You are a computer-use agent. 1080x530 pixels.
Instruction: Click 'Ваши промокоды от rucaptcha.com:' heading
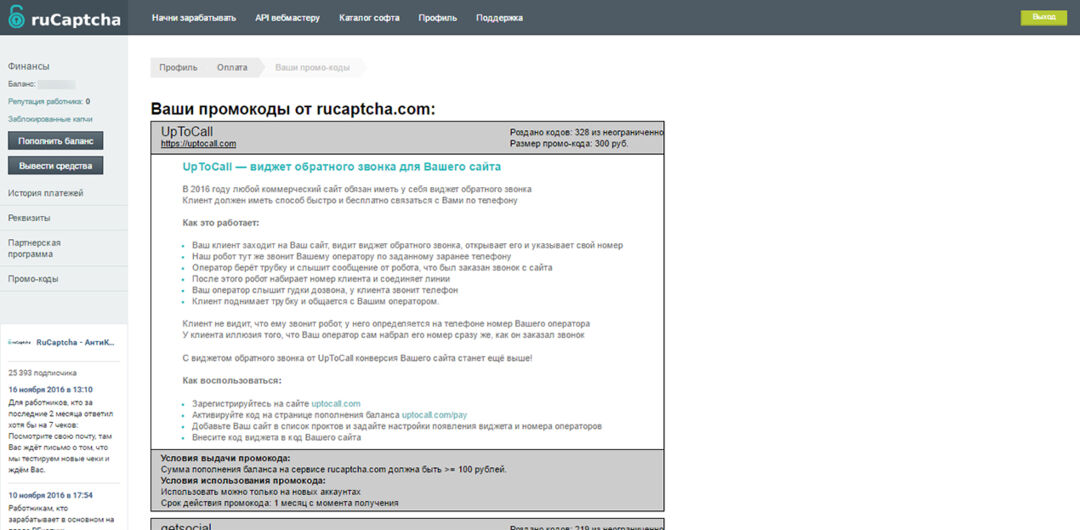pyautogui.click(x=293, y=110)
